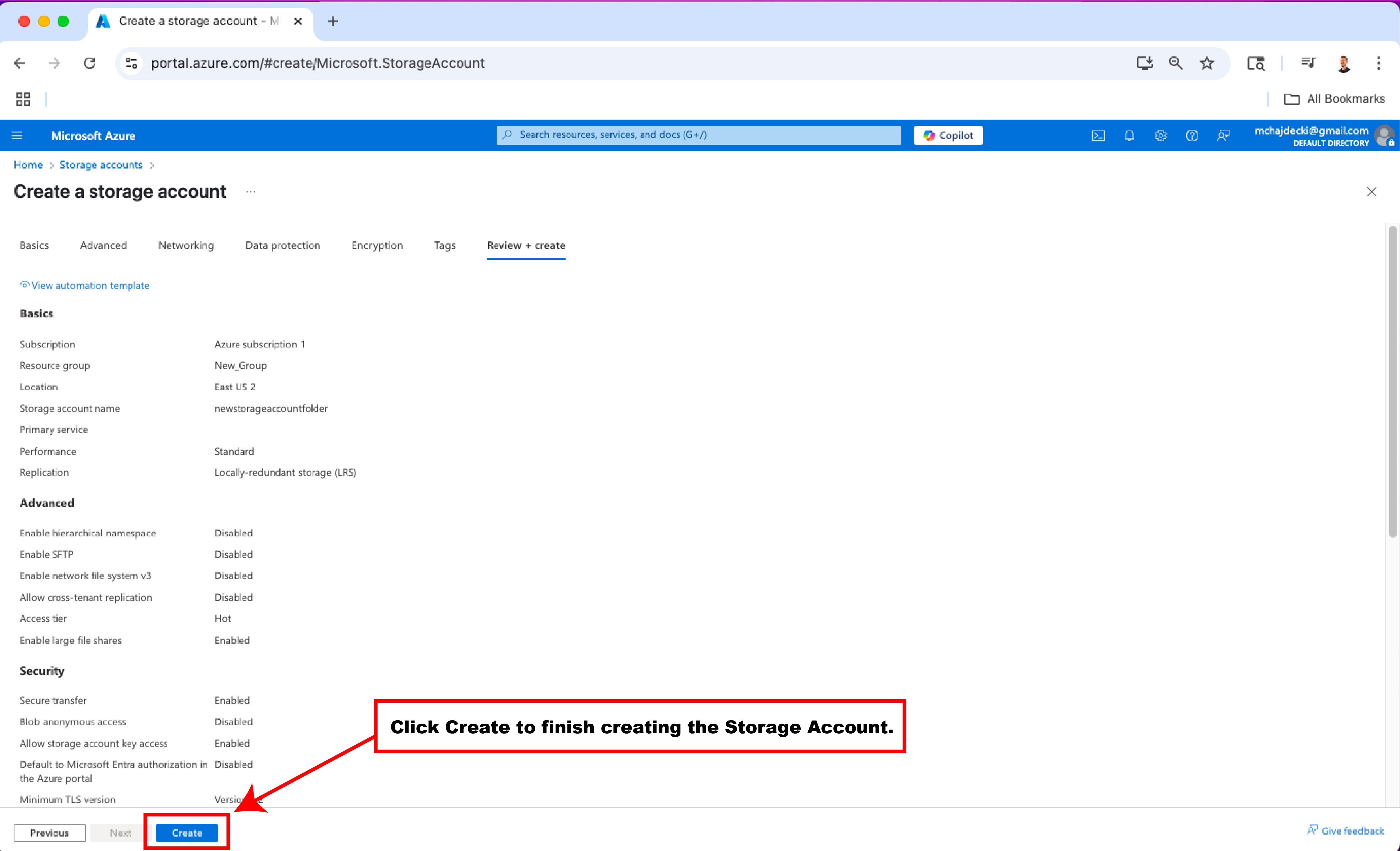Open the apps grid in bookmarks bar
Image resolution: width=1400 pixels, height=851 pixels.
point(23,99)
